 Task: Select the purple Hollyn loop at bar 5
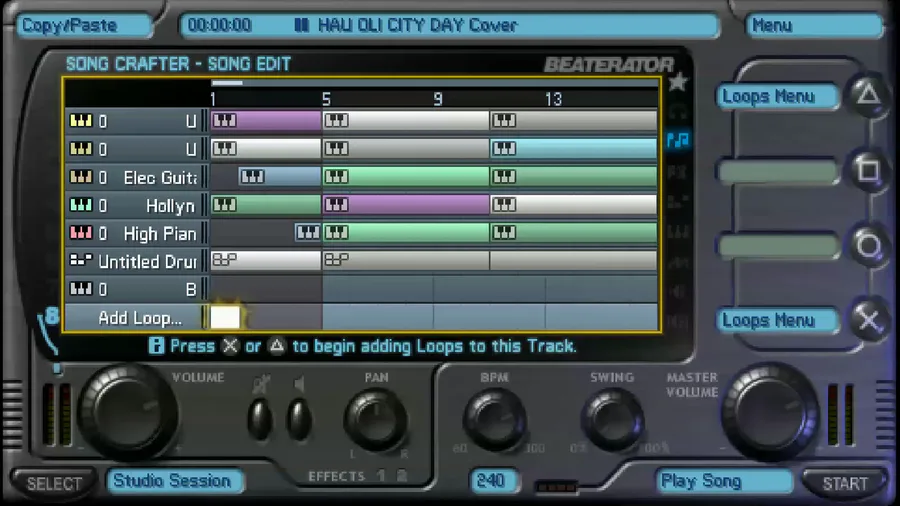(x=406, y=205)
